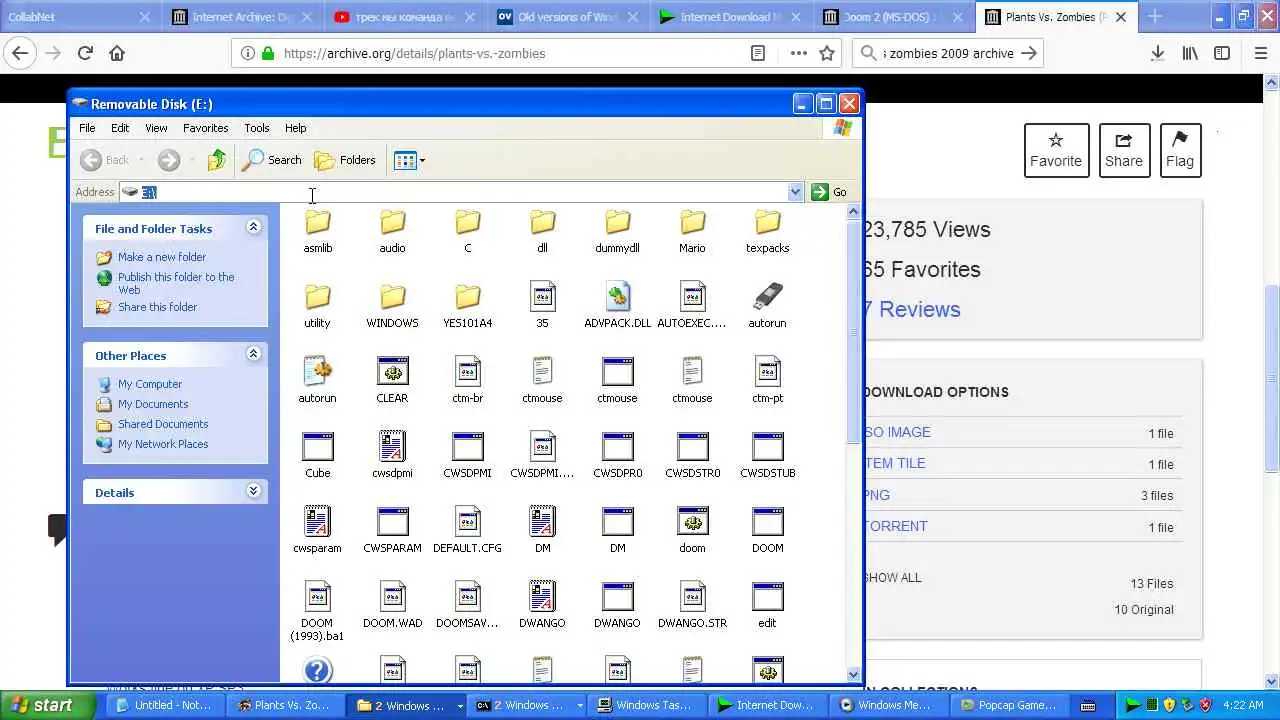1280x720 pixels.
Task: Expand the Explorer address bar dropdown
Action: pyautogui.click(x=795, y=192)
